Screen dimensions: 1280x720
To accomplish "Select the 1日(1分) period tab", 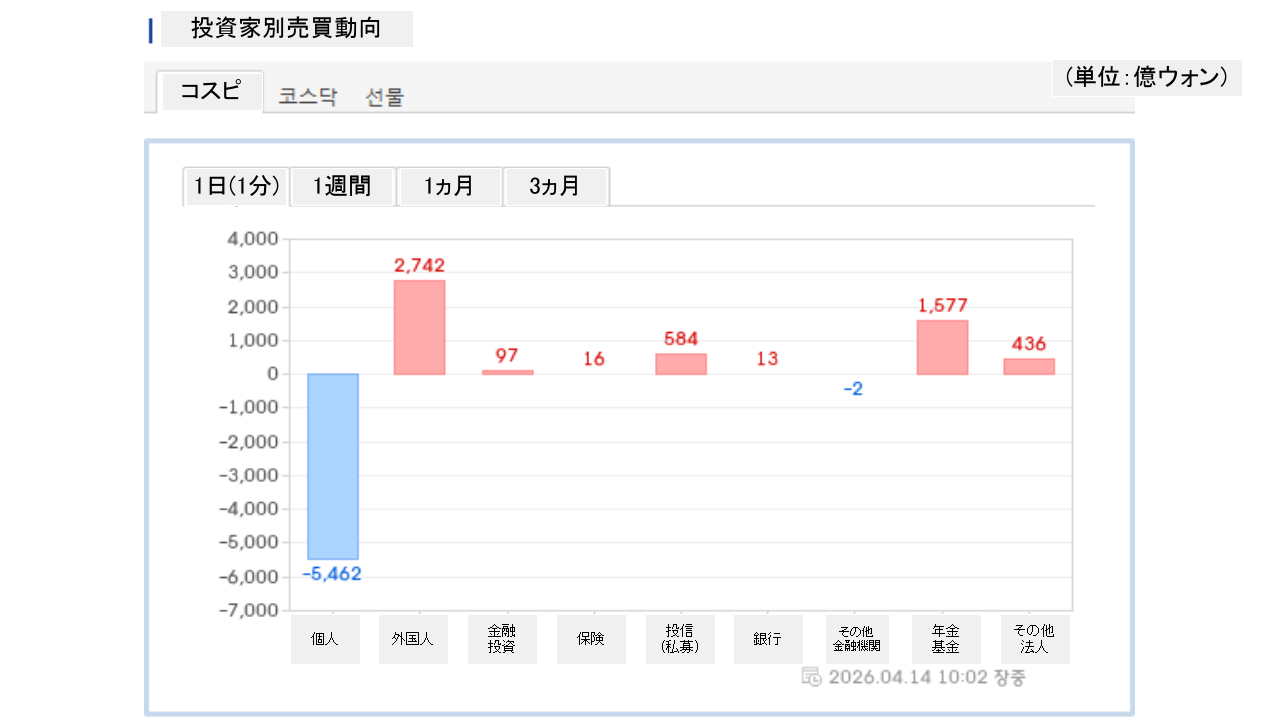I will point(236,186).
